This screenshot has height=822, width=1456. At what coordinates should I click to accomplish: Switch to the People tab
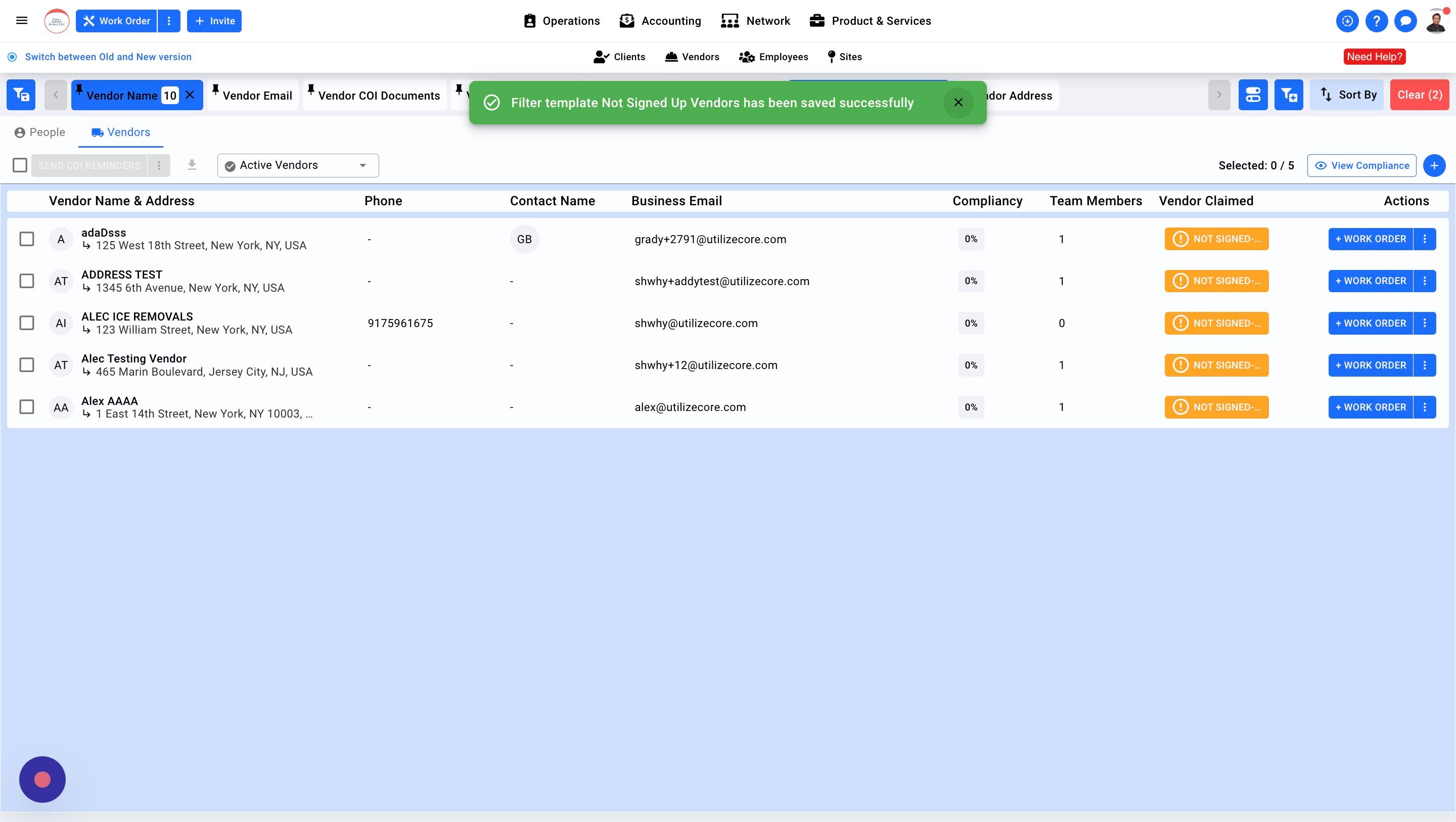pos(39,132)
